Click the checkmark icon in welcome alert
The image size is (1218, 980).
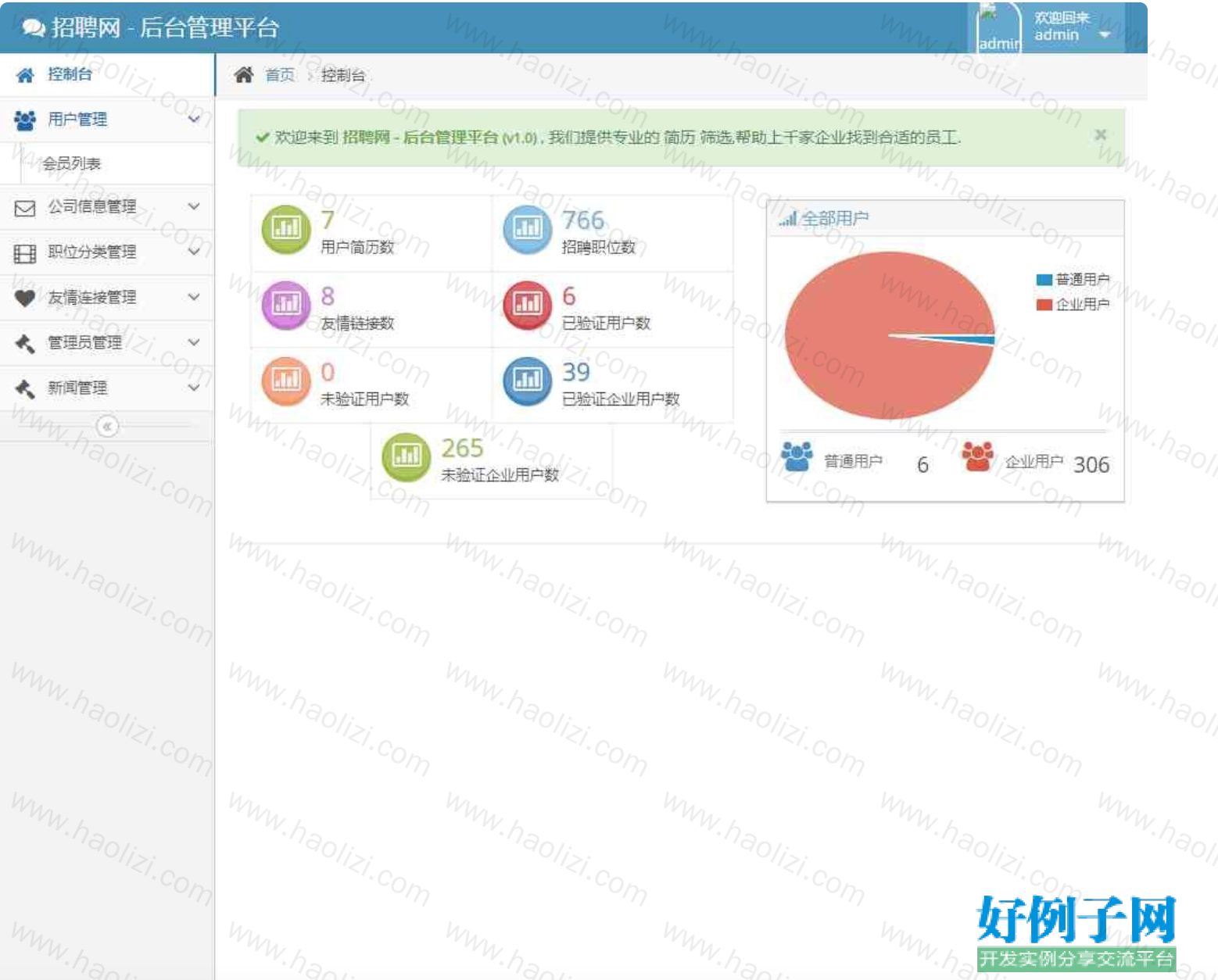263,138
